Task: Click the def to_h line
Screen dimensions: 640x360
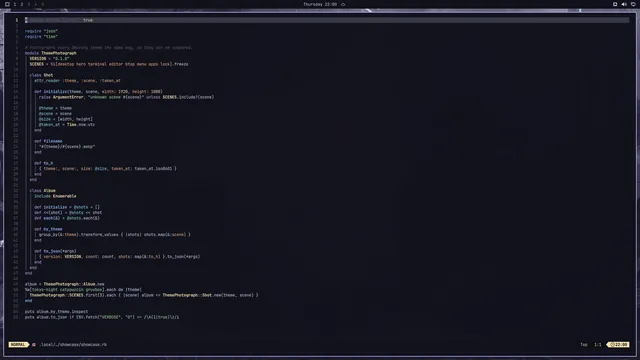Action: point(44,163)
